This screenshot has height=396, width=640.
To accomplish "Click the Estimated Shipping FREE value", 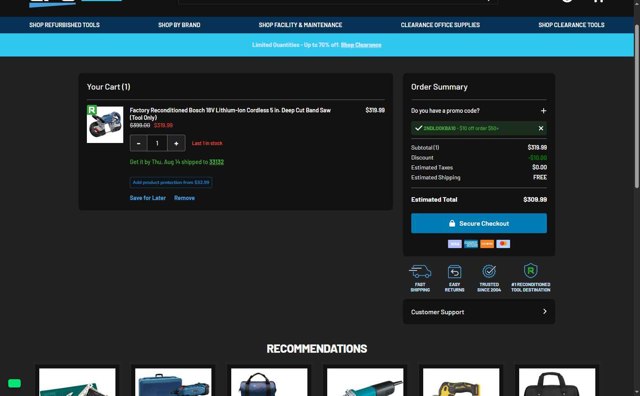I will 540,178.
